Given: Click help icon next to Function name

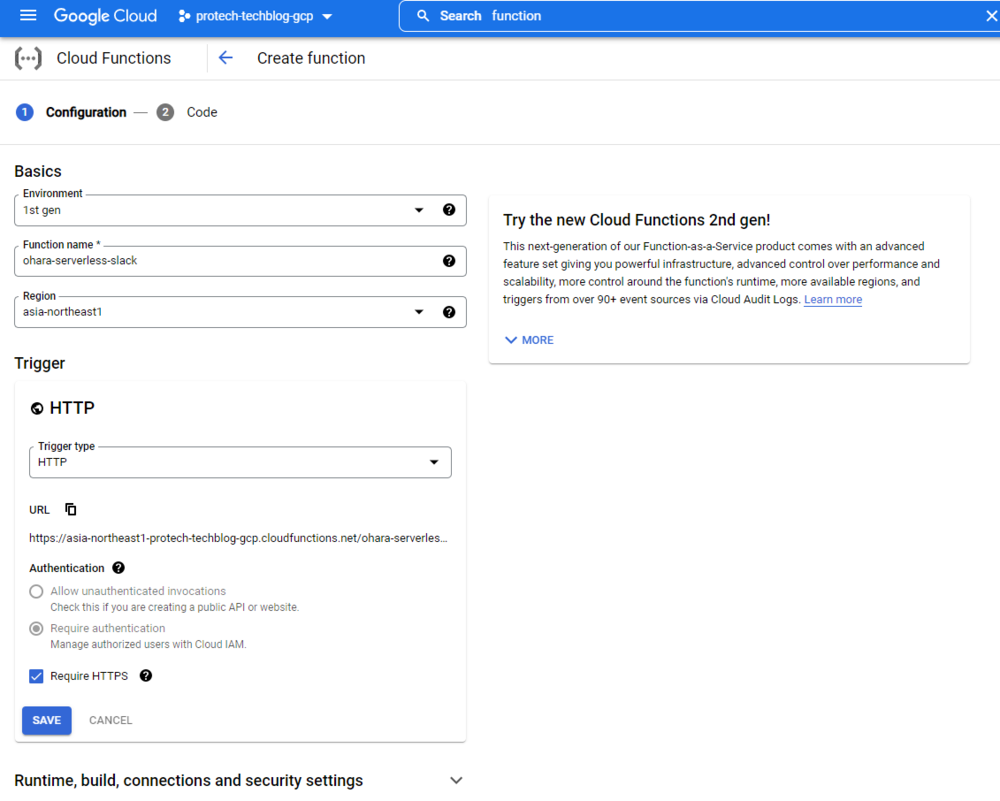Looking at the screenshot, I should [x=449, y=261].
